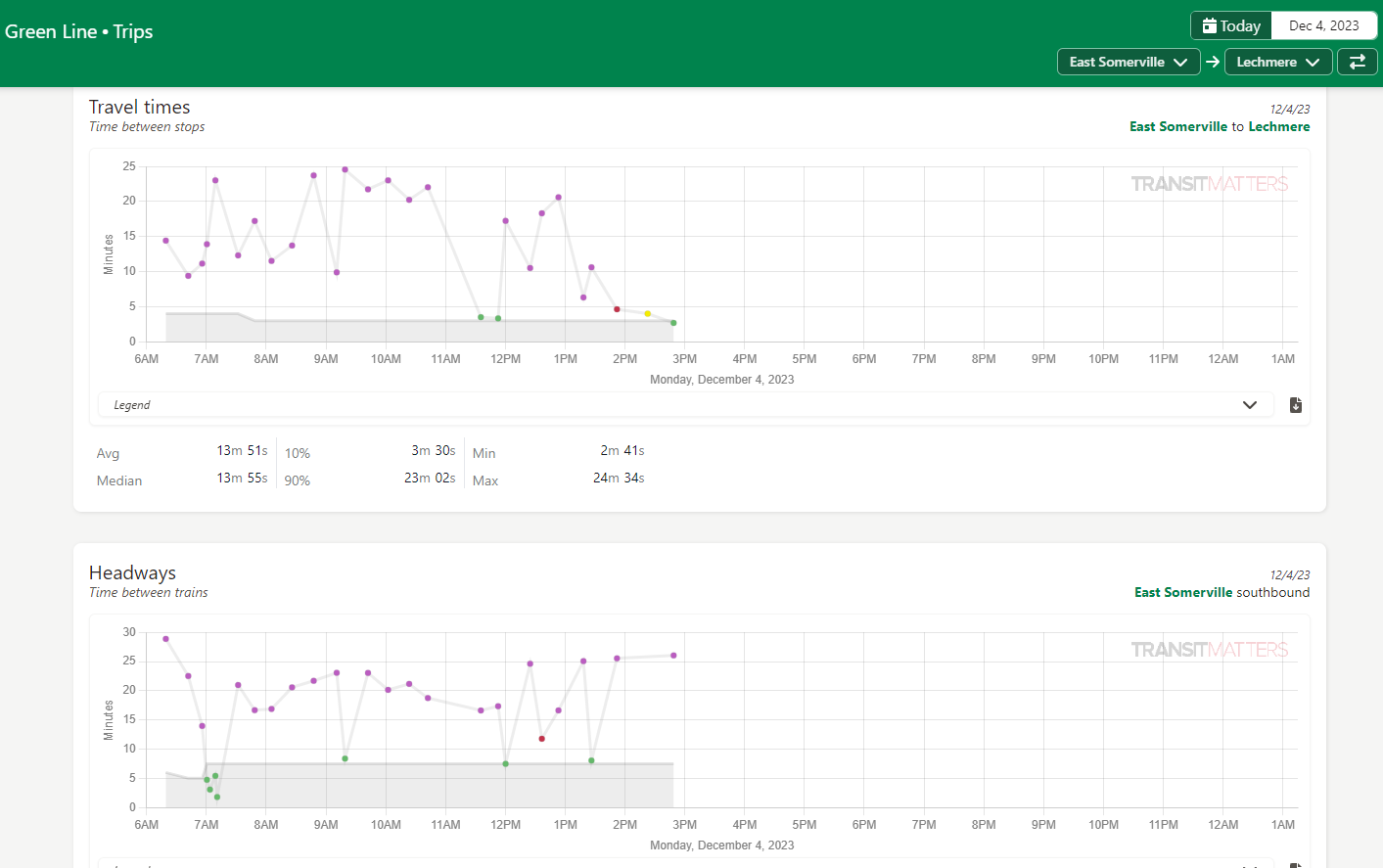Select red data point in Headways chart
This screenshot has width=1383, height=868.
click(x=541, y=739)
